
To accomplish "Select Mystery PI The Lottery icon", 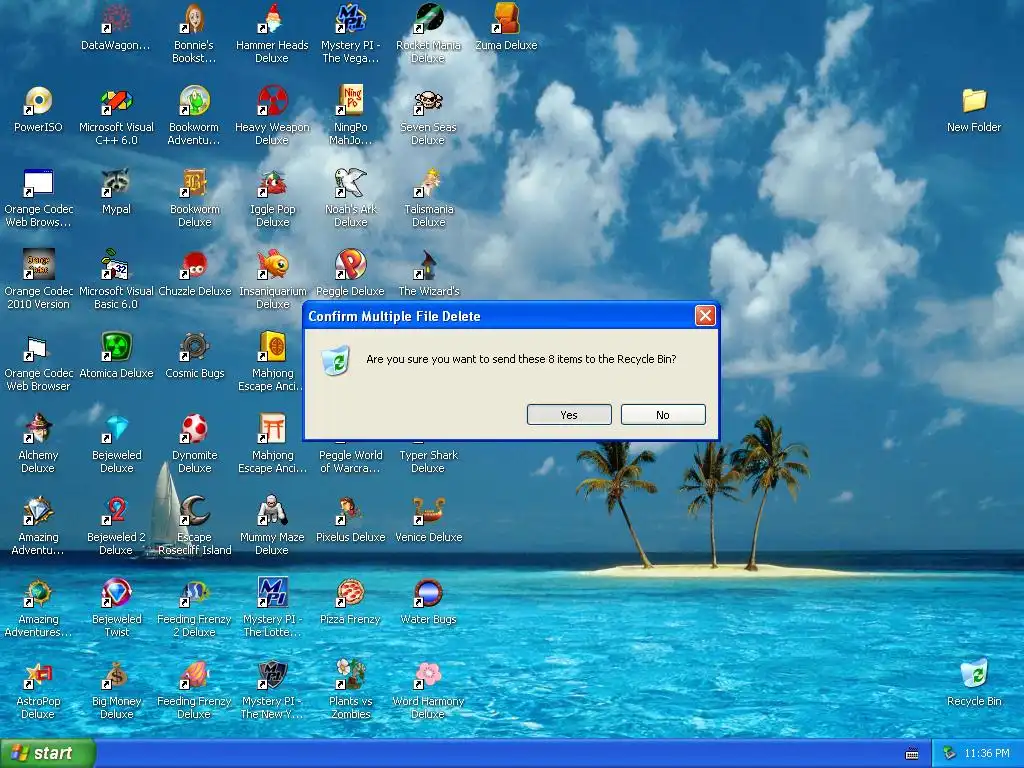I will (272, 609).
